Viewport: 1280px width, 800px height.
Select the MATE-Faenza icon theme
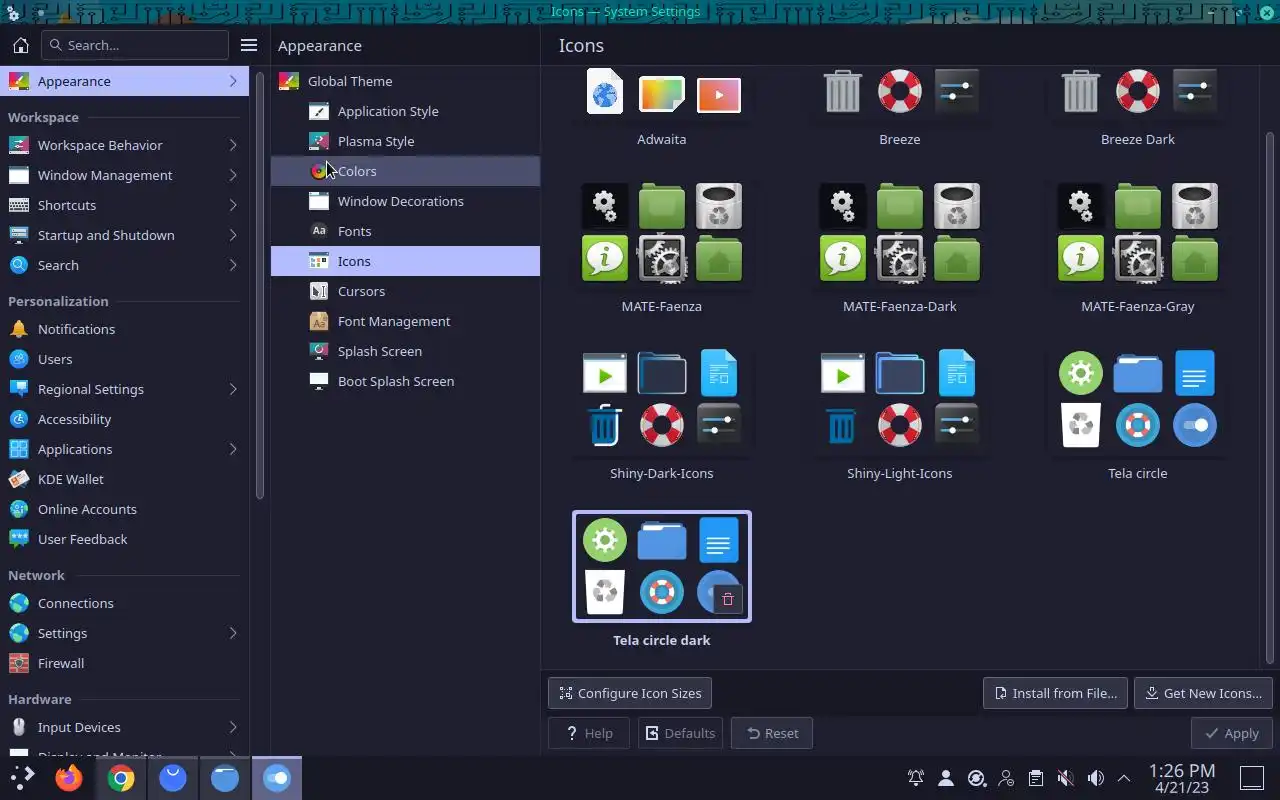coord(662,248)
